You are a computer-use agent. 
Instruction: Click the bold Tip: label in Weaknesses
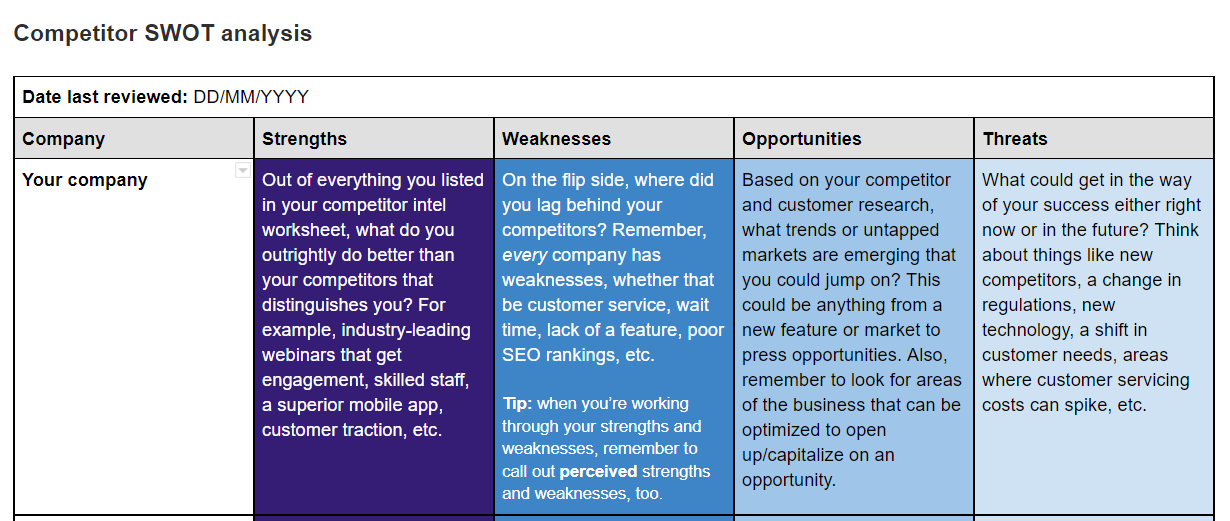(517, 404)
